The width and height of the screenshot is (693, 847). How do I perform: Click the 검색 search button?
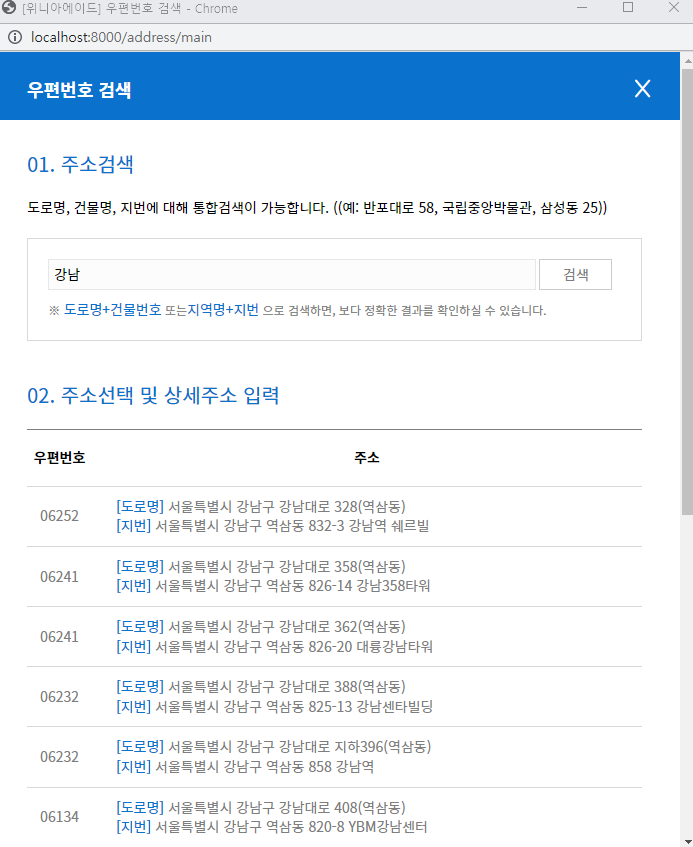point(575,274)
